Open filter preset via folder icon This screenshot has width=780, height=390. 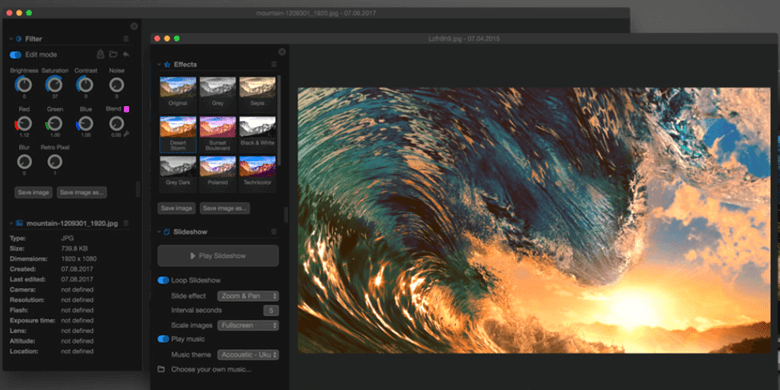pos(113,54)
